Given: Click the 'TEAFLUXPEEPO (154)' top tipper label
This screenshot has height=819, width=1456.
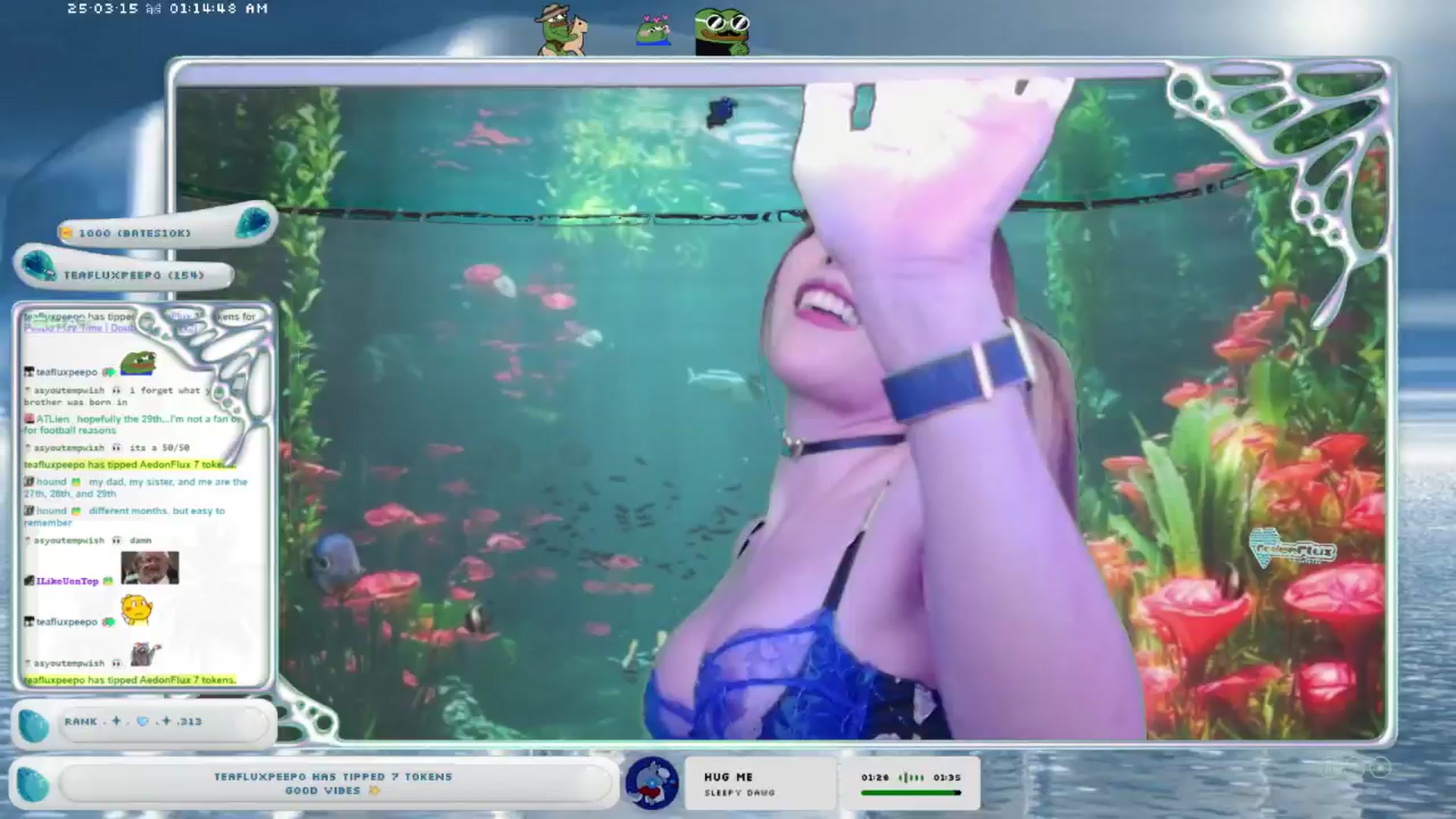Looking at the screenshot, I should pyautogui.click(x=133, y=275).
